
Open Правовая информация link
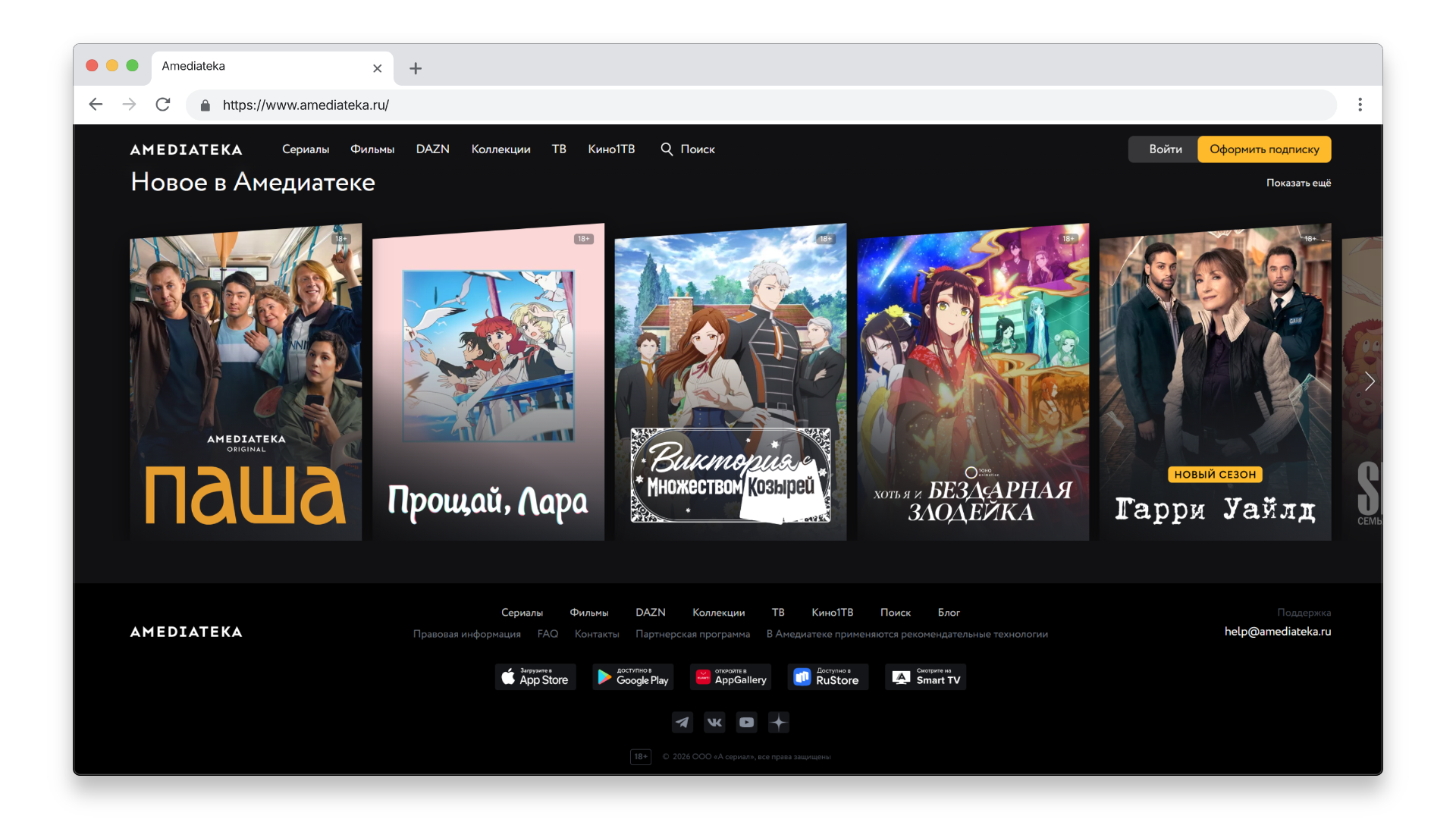[x=467, y=634]
